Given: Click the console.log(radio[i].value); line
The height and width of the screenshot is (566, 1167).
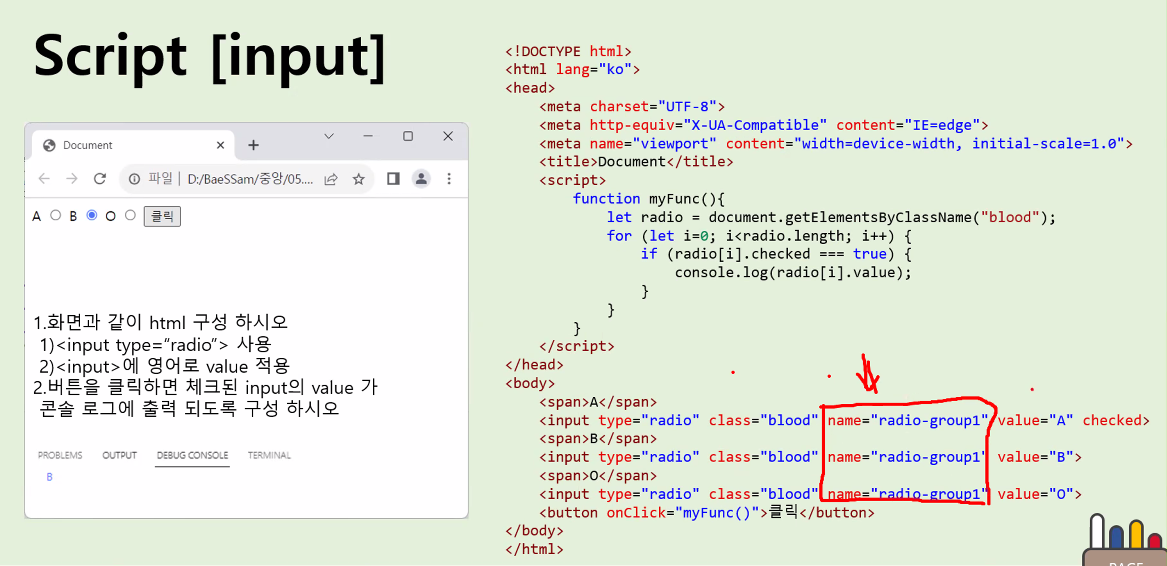Looking at the screenshot, I should pos(793,273).
